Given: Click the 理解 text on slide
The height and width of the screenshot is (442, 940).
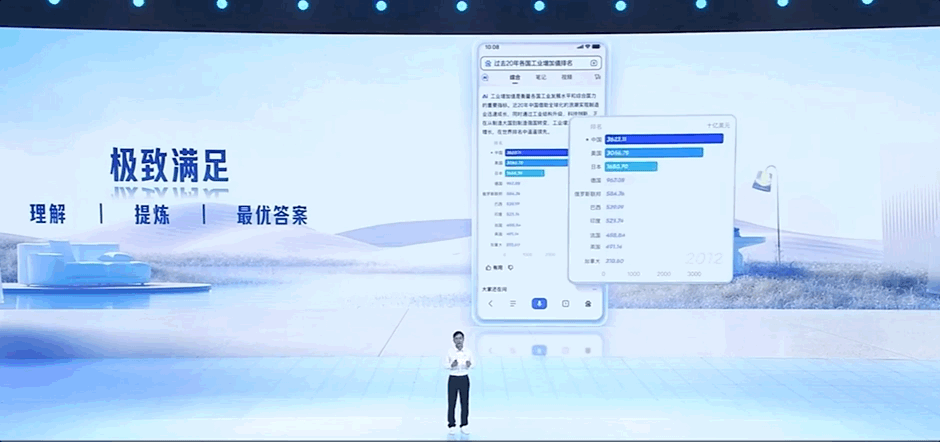Looking at the screenshot, I should pos(48,215).
